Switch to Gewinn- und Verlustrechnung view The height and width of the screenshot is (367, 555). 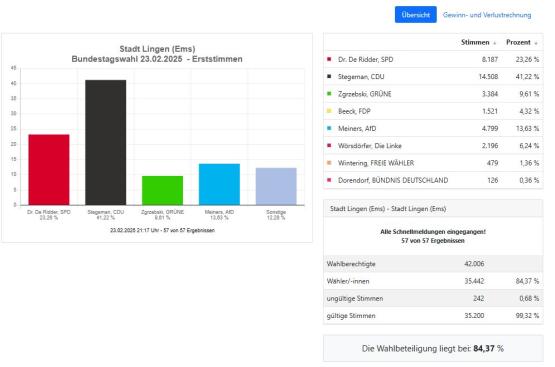click(x=487, y=15)
